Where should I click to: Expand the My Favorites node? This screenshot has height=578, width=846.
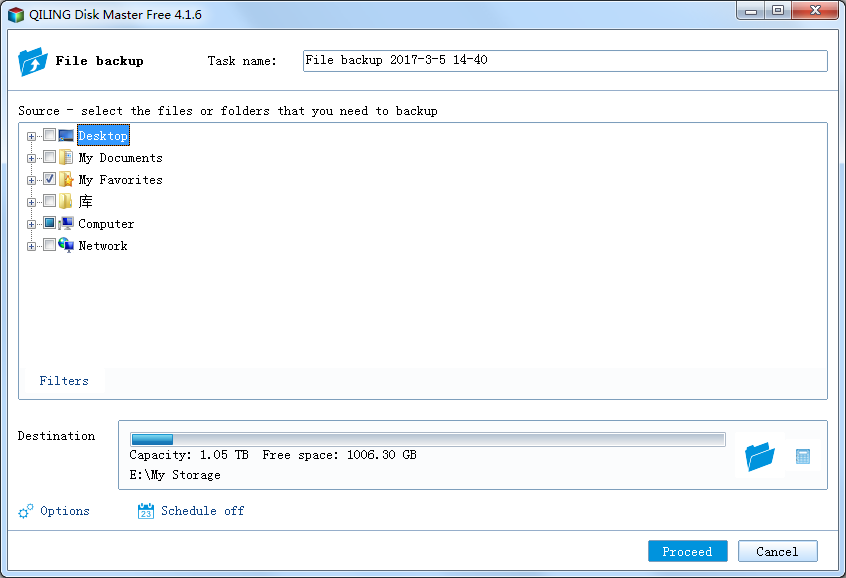(31, 181)
